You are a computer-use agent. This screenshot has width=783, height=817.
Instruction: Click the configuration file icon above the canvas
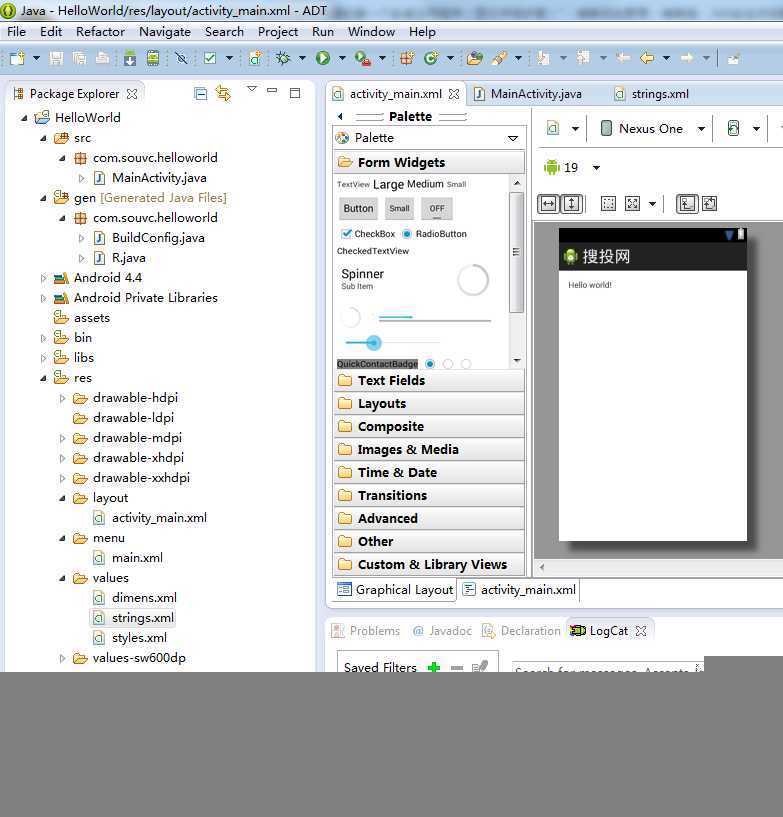tap(553, 128)
